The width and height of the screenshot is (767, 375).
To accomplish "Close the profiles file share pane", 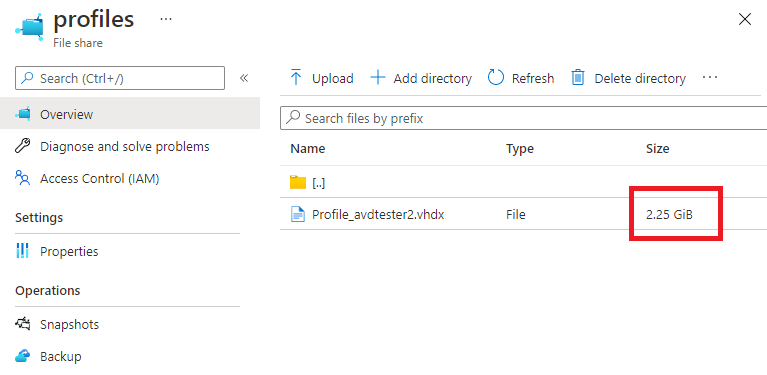I will tap(744, 20).
